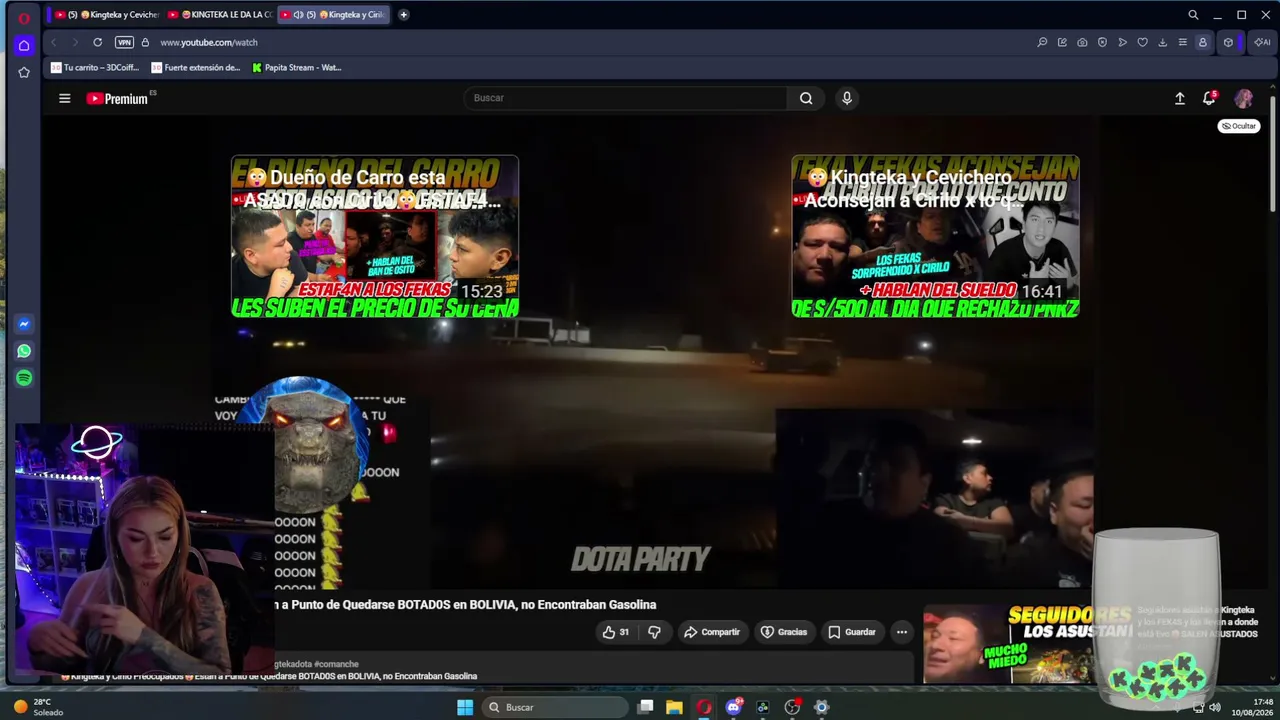Go to Opera start page home icon
1280x720 pixels.
tap(24, 45)
